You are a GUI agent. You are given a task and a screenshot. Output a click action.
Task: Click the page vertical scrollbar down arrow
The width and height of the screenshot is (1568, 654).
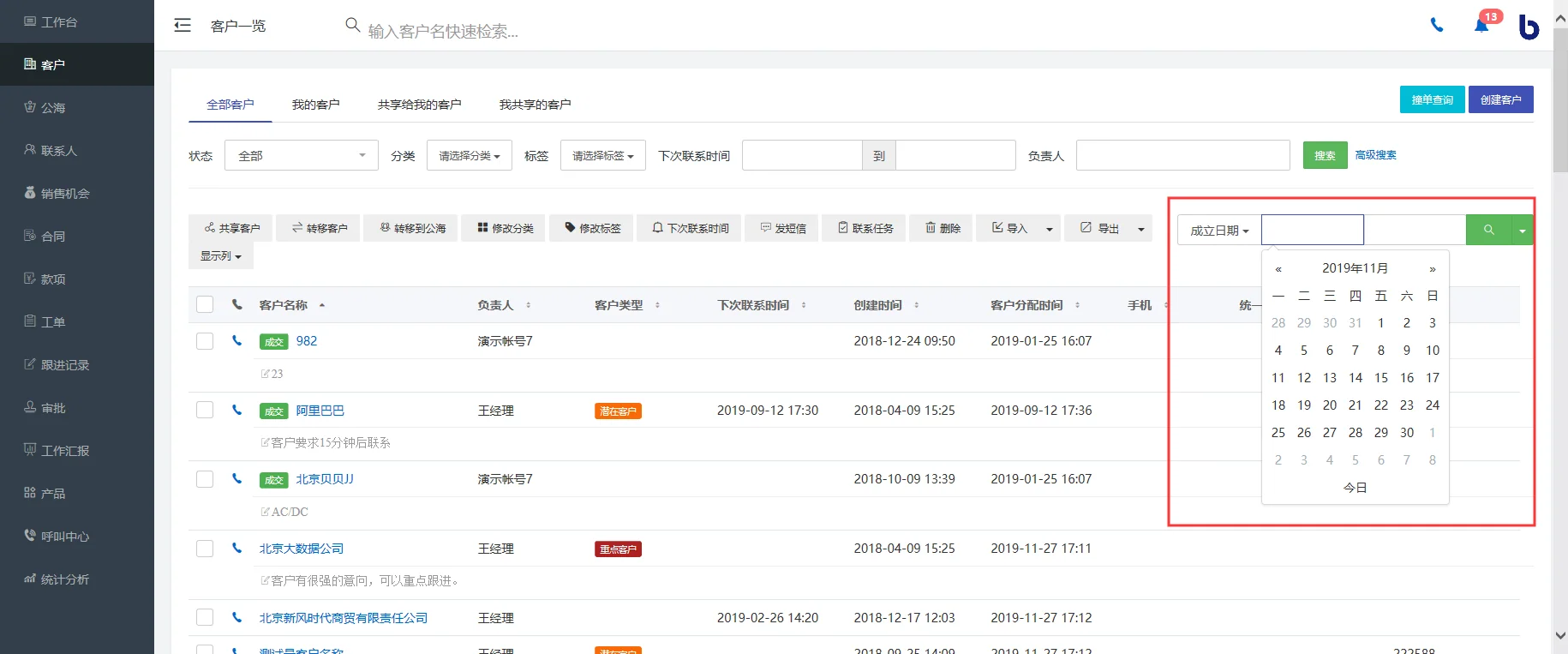coord(1560,635)
